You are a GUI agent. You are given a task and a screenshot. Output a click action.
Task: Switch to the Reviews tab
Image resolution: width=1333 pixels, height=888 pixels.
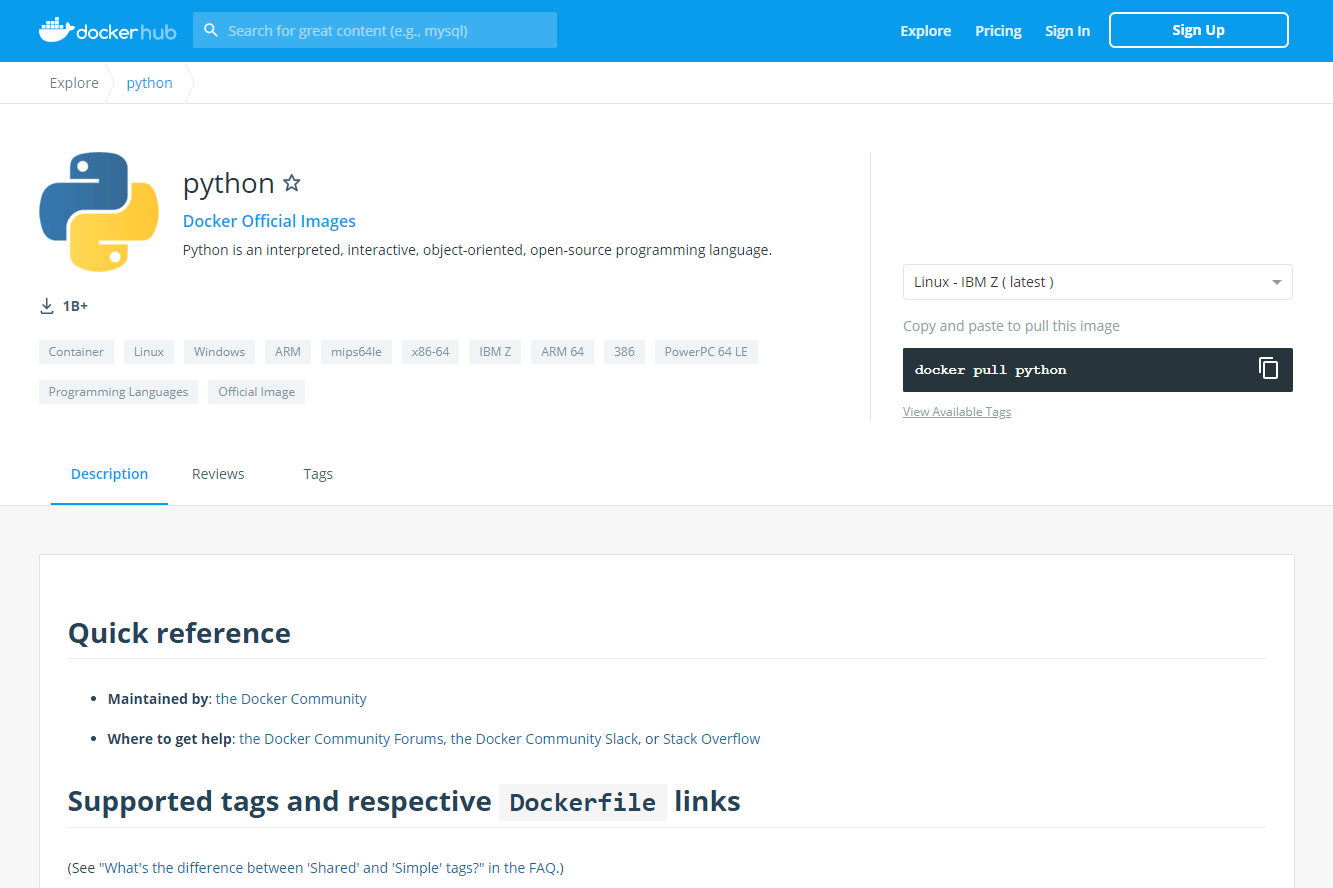[x=218, y=474]
